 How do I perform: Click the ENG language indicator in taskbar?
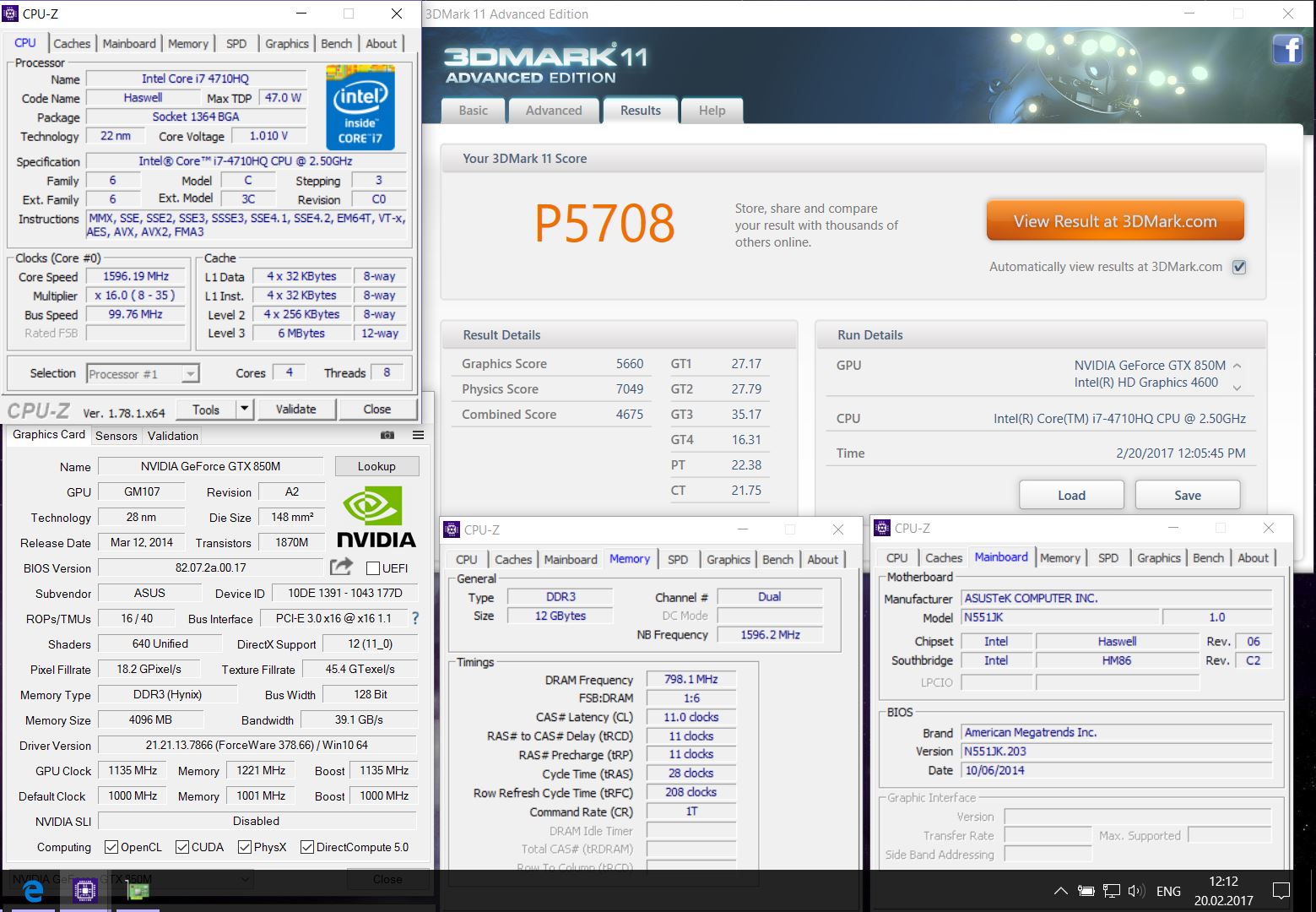point(1168,891)
